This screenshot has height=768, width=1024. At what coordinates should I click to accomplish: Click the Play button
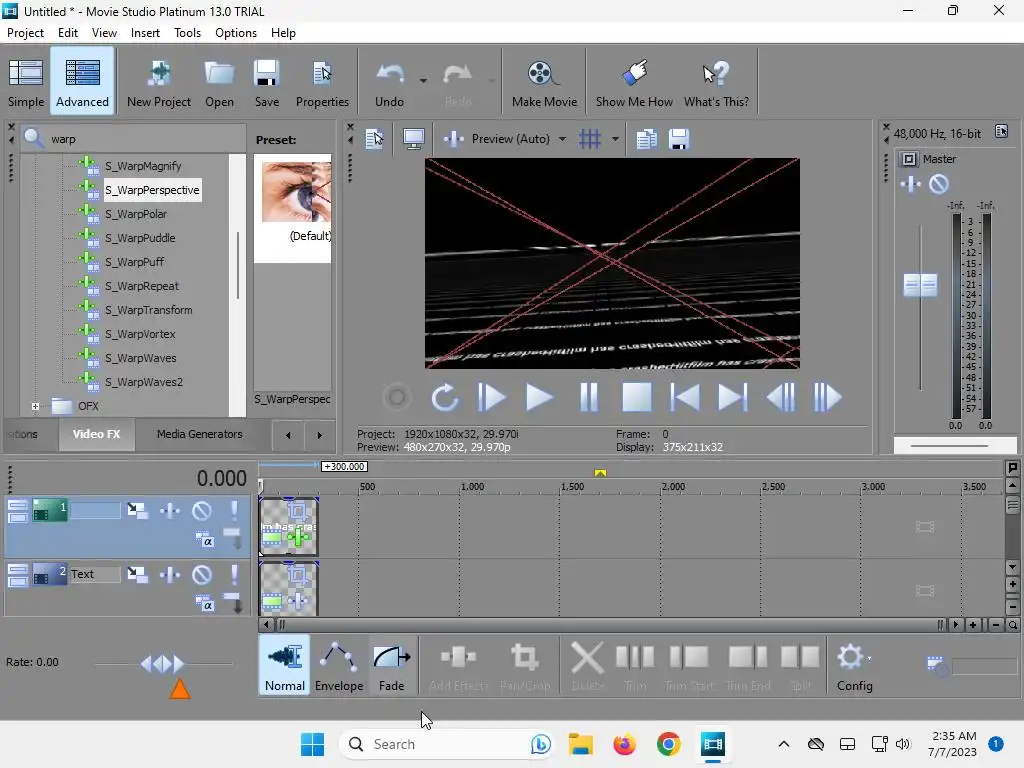(x=539, y=397)
